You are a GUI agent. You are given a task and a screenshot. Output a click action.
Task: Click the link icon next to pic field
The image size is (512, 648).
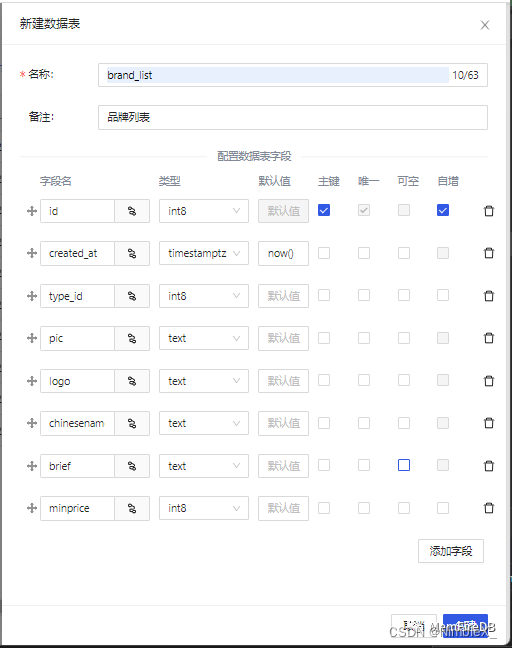click(132, 338)
